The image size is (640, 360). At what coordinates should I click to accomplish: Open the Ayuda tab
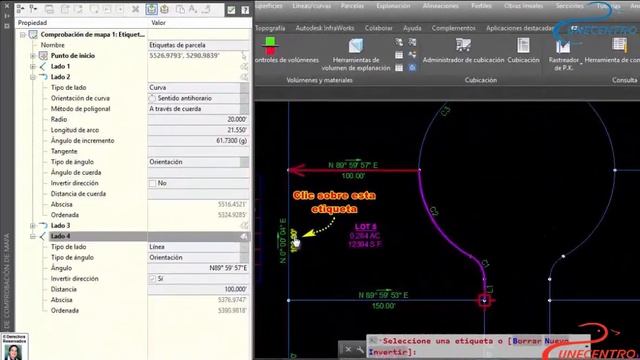pyautogui.click(x=412, y=28)
